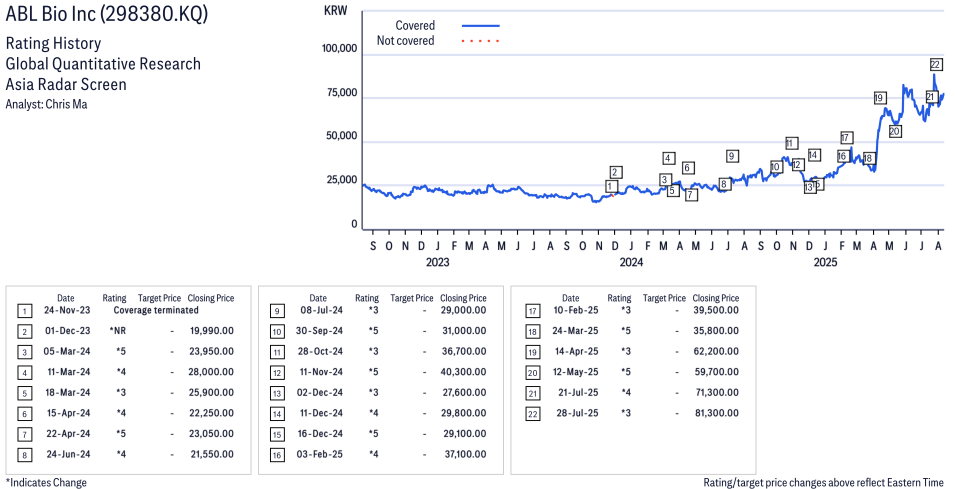Select chart marker 4 on the graph
Screen dimensions: 955x489
[668, 158]
